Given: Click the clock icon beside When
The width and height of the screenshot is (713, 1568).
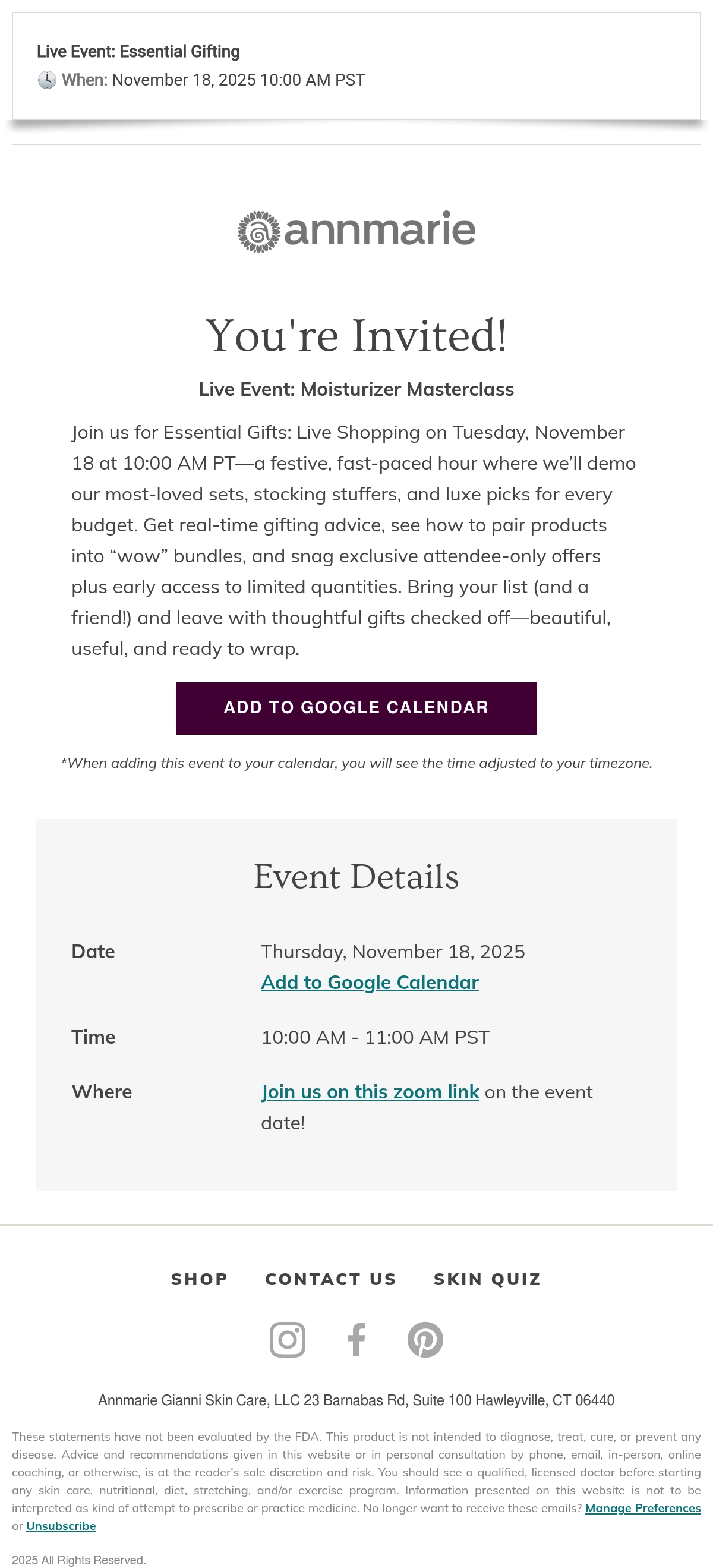Looking at the screenshot, I should coord(47,80).
